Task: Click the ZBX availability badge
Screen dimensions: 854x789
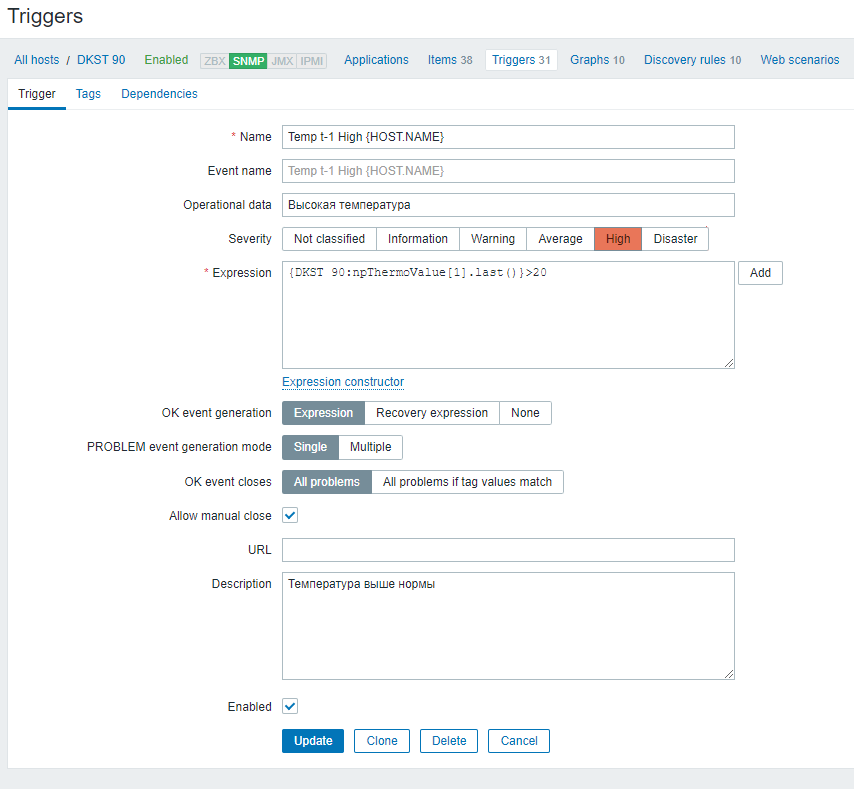Action: 214,60
